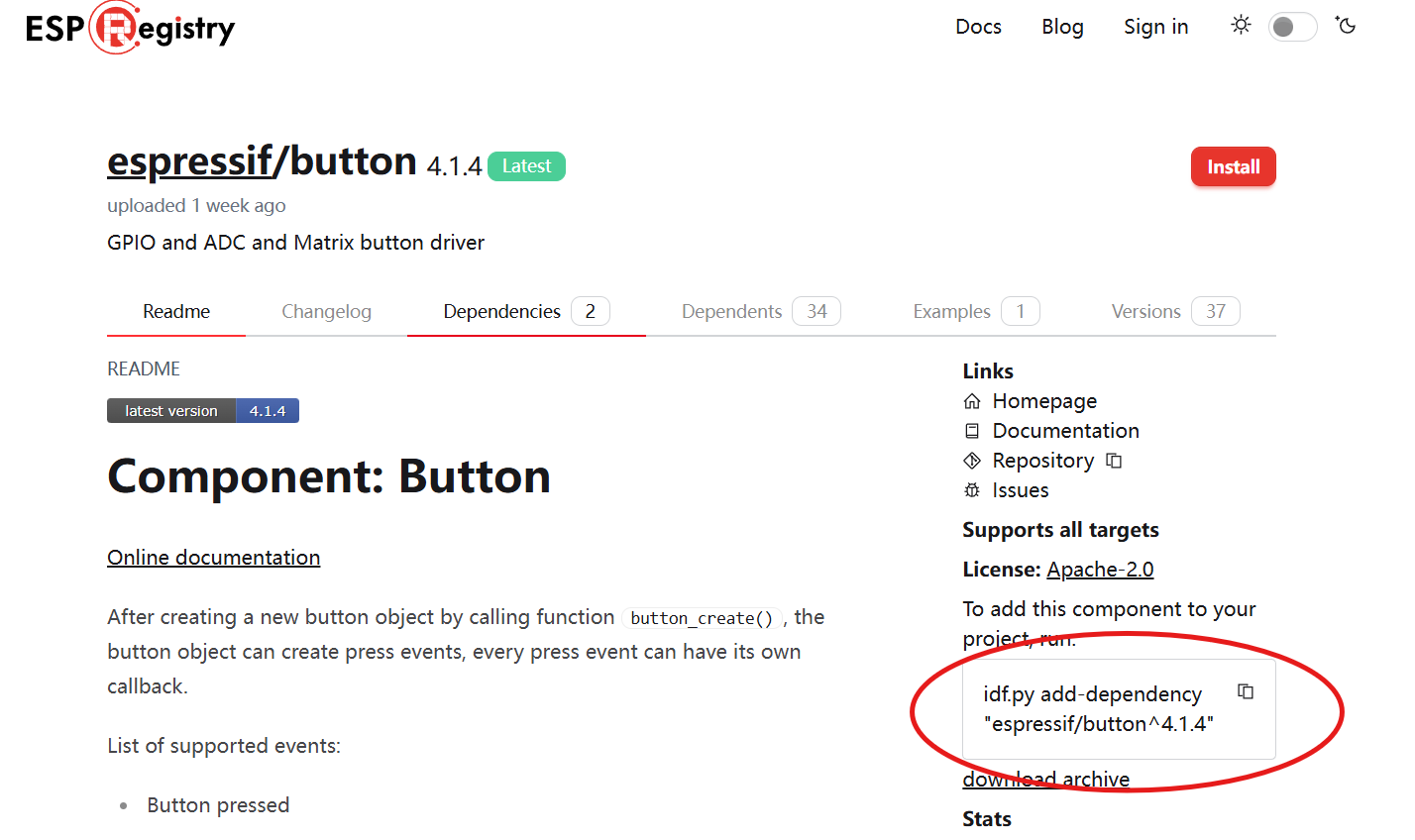Click the 'List of supported events:' text
The width and height of the screenshot is (1415, 840).
(x=224, y=746)
